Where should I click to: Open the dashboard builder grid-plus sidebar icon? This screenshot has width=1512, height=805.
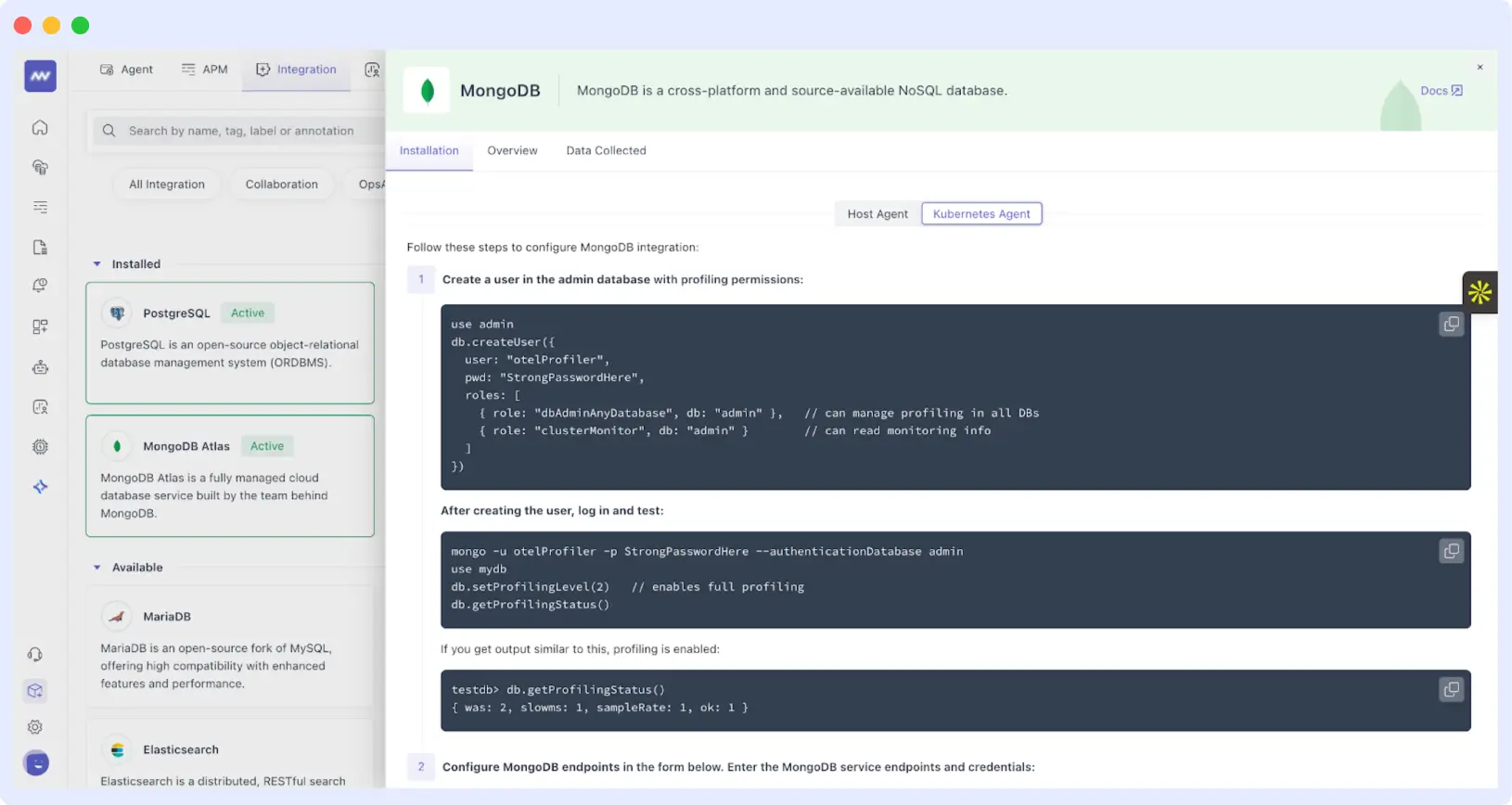pos(40,326)
